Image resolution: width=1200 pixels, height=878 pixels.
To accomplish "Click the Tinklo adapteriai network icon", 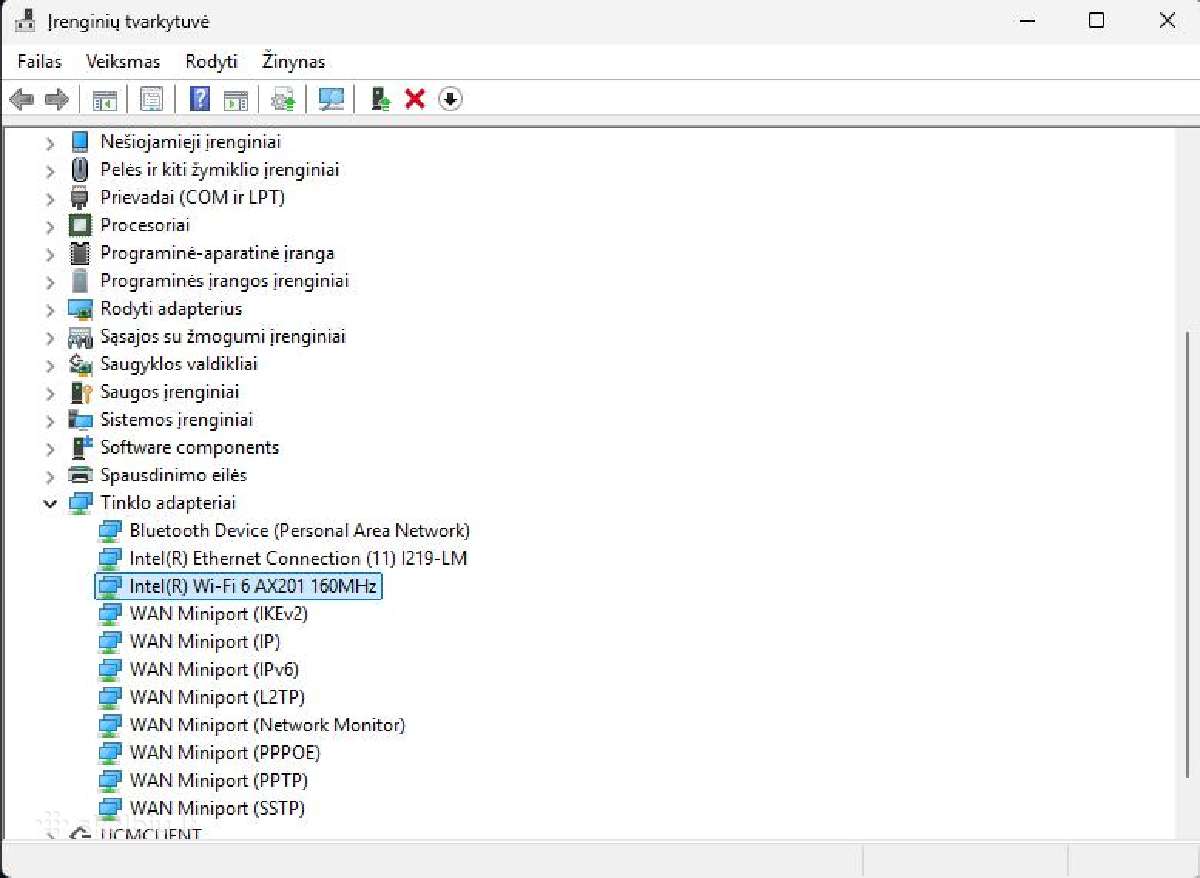I will 80,503.
